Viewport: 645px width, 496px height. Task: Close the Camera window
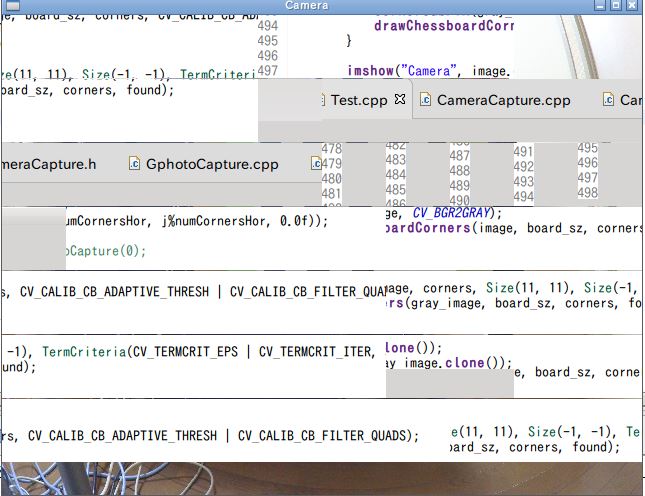(x=632, y=5)
